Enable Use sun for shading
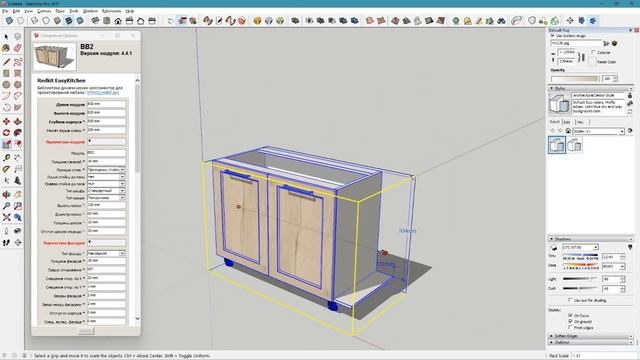This screenshot has width=640, height=360. 571,300
